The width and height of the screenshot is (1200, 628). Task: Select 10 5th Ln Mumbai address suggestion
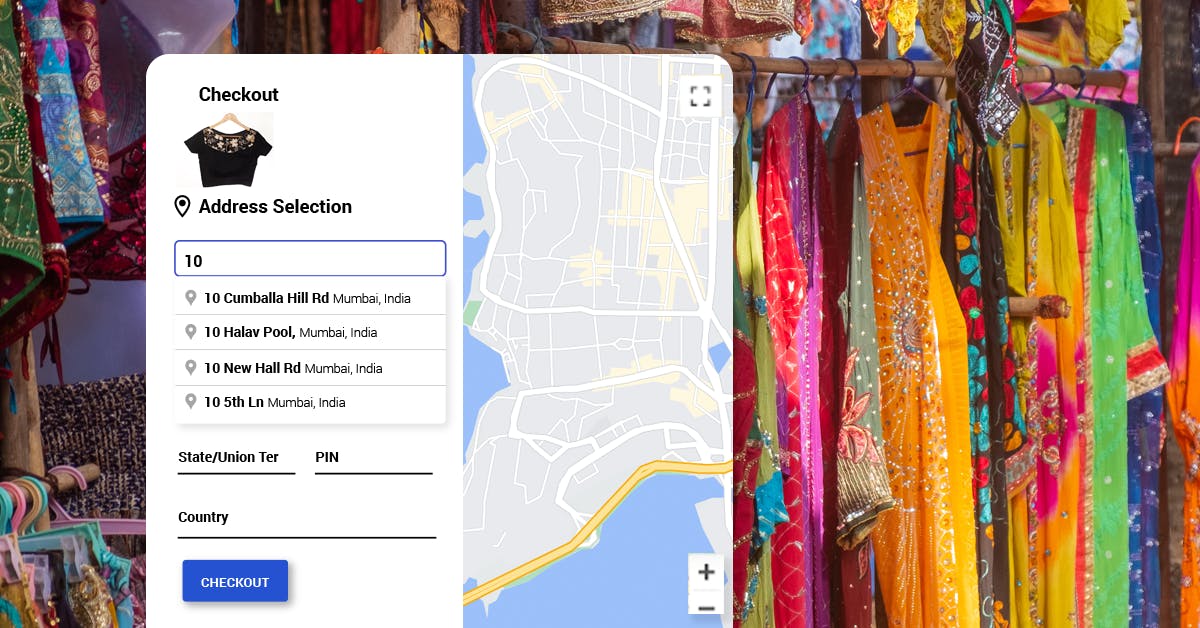click(x=276, y=402)
